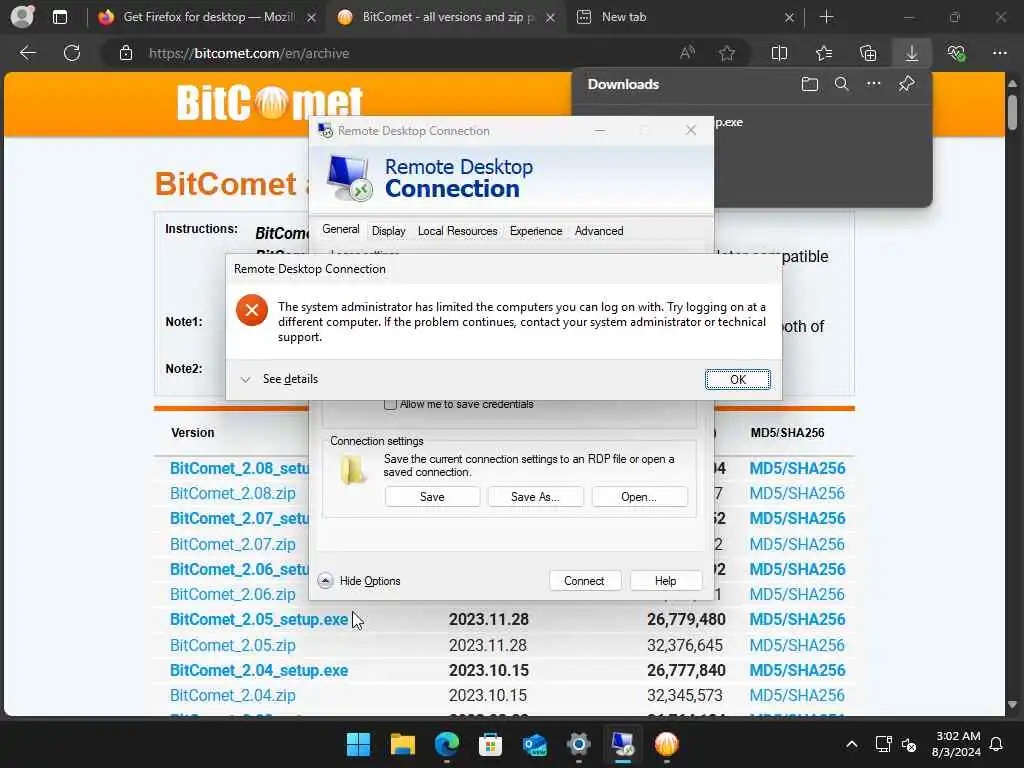This screenshot has height=768, width=1024.
Task: Open the Windows Start menu
Action: pos(358,744)
